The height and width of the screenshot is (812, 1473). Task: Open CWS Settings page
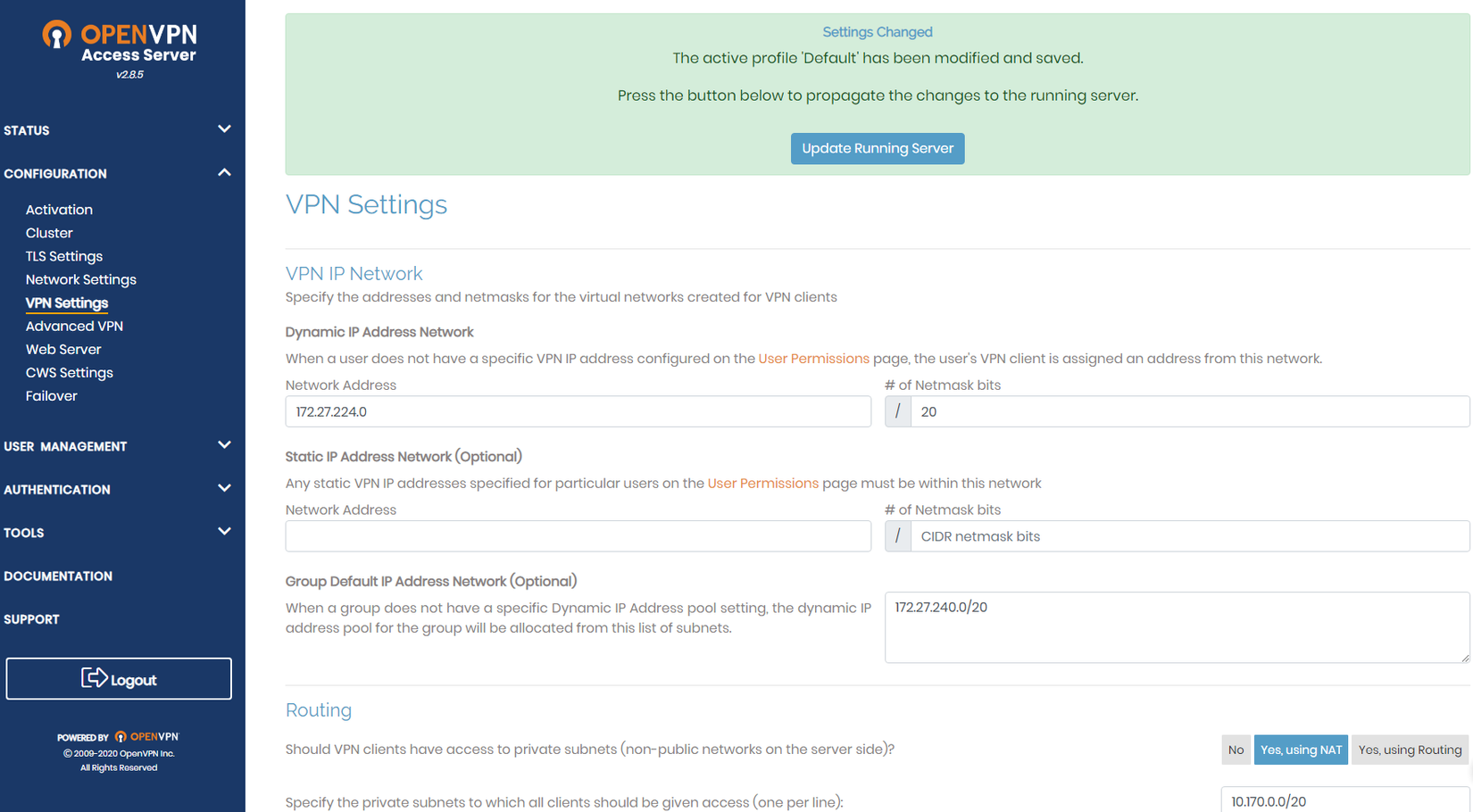click(x=70, y=372)
